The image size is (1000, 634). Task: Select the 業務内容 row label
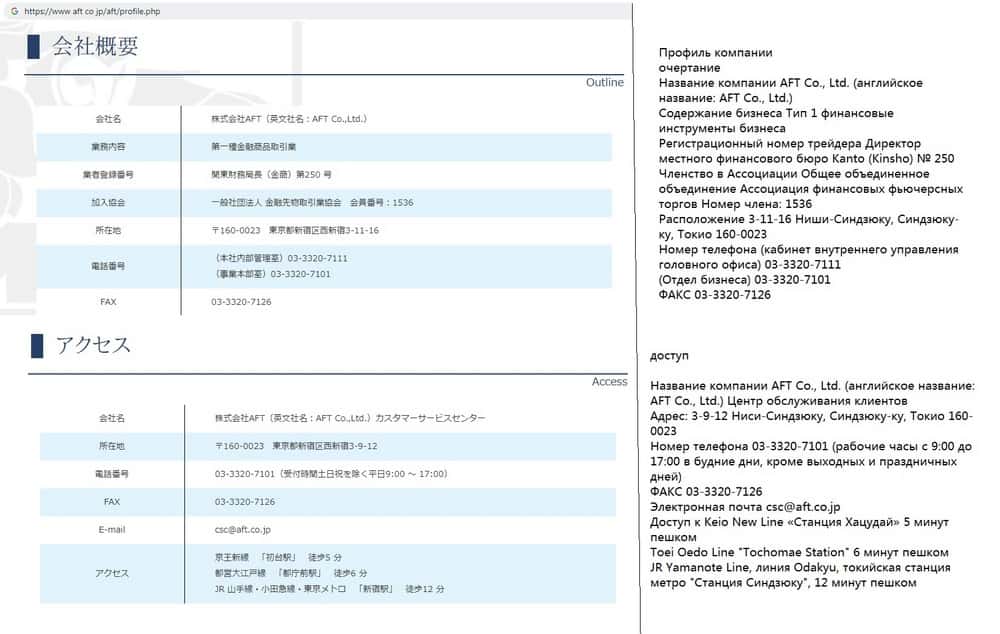[x=108, y=147]
